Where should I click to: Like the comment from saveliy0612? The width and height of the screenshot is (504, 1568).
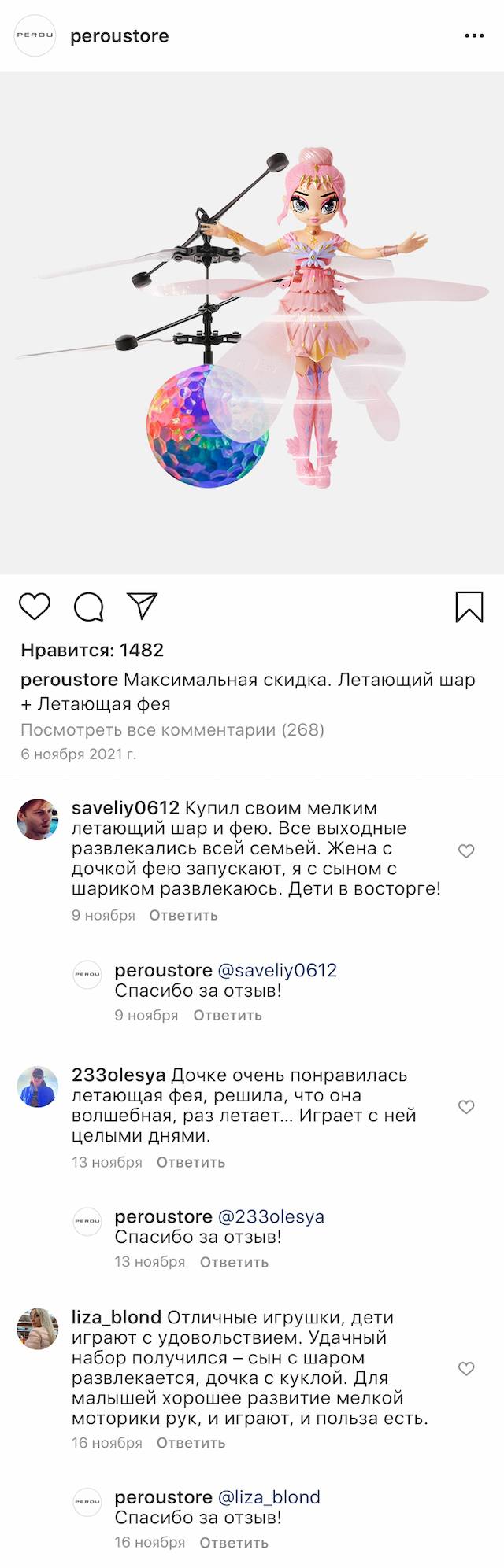click(x=466, y=850)
